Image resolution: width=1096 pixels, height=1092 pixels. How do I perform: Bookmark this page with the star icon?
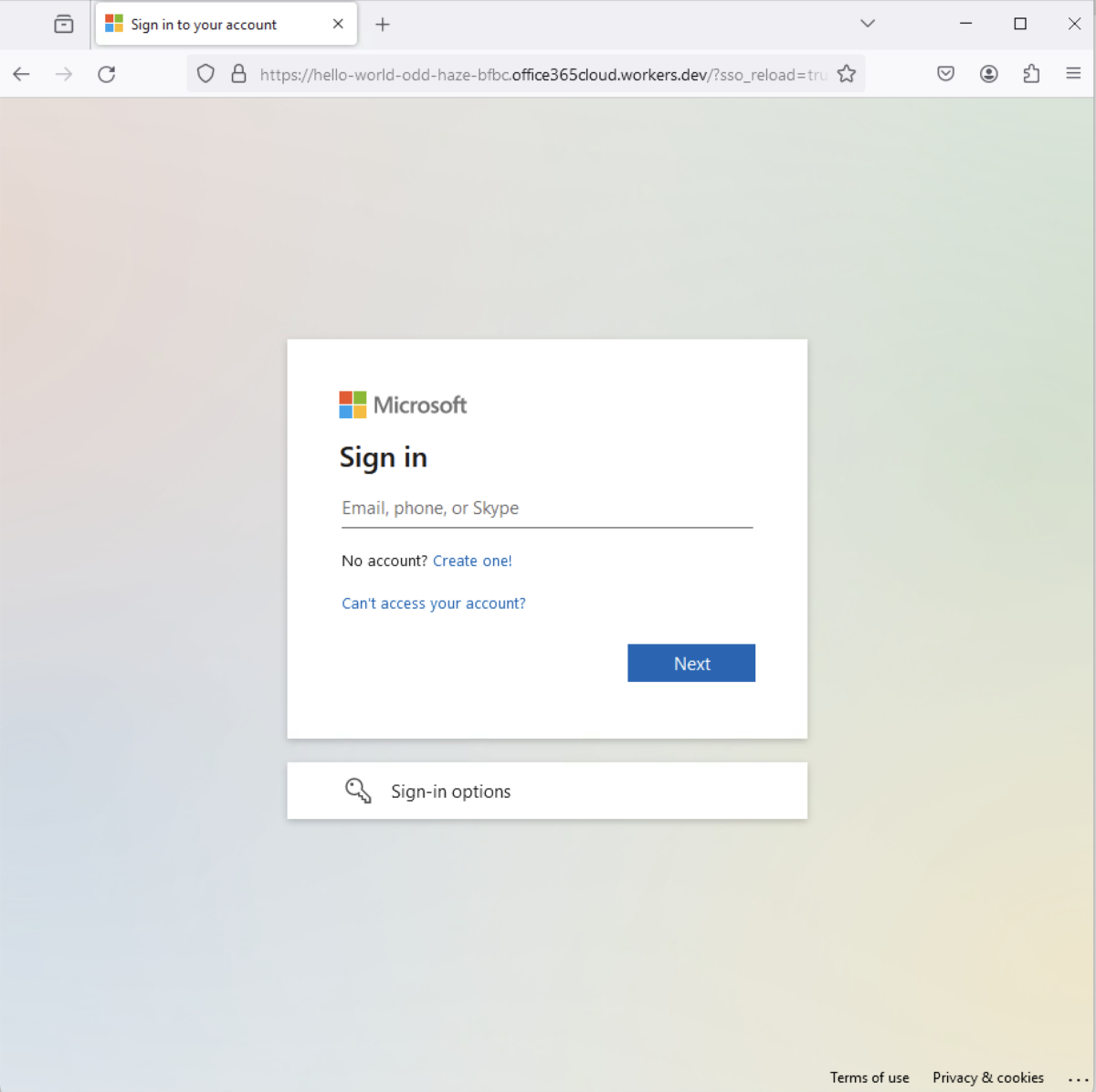point(847,74)
